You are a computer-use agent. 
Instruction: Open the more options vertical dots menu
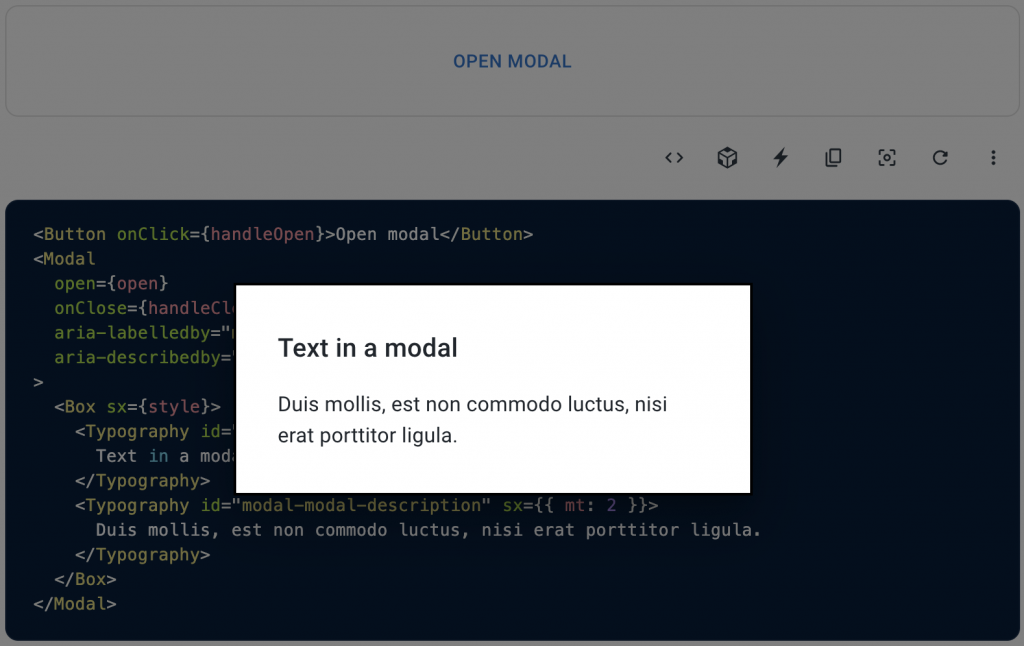click(x=993, y=157)
